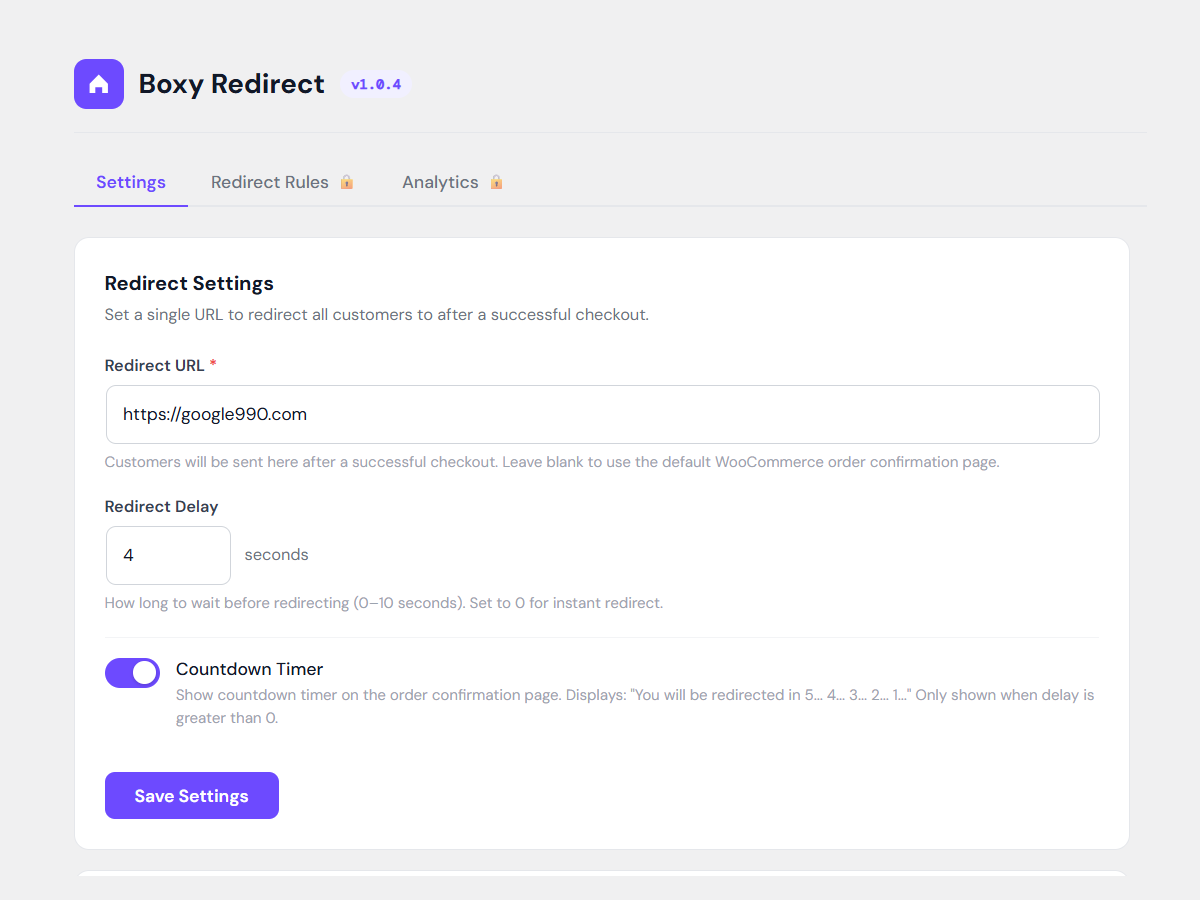Click the Redirect Delay field label

(x=161, y=507)
